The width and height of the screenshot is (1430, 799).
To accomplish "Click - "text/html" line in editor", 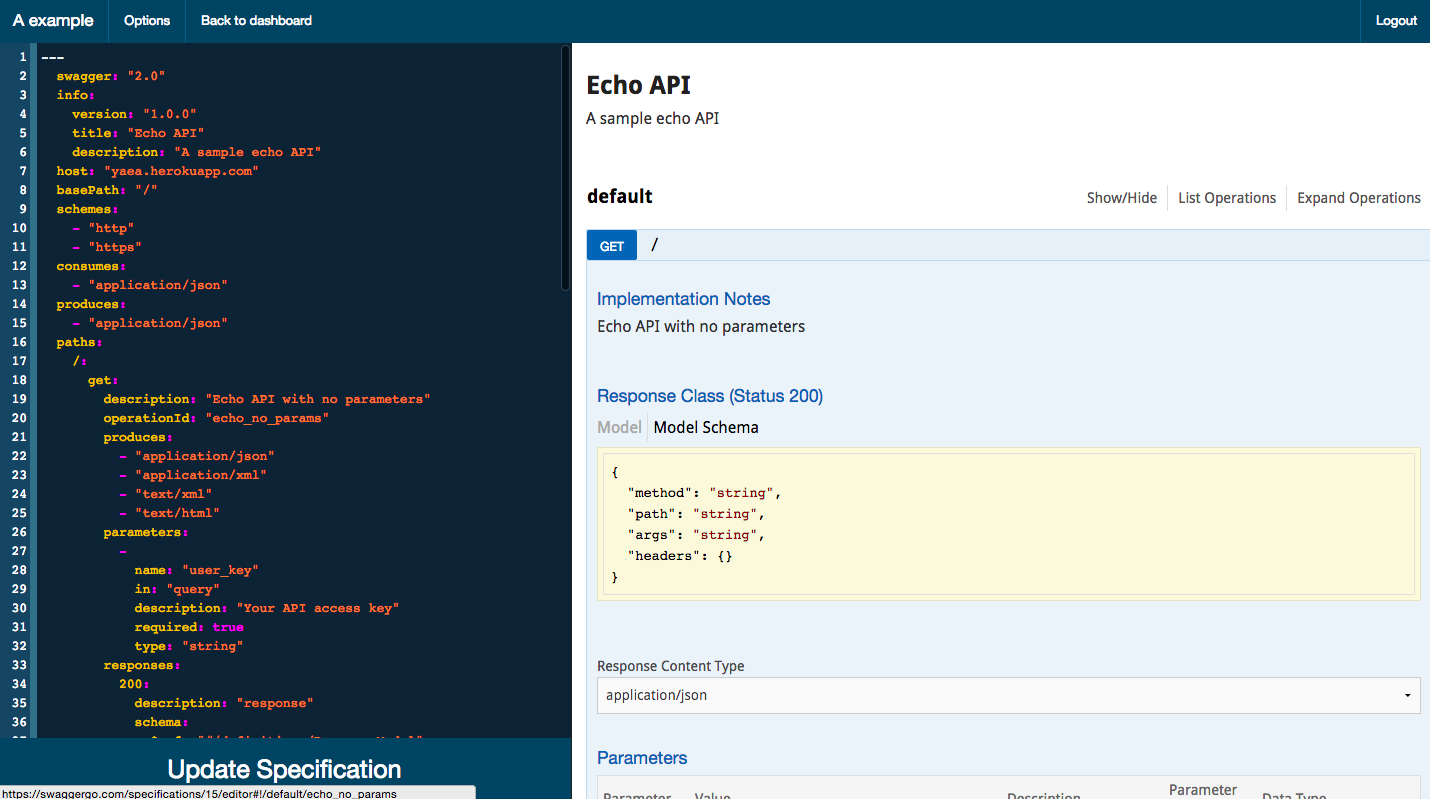I will [169, 513].
